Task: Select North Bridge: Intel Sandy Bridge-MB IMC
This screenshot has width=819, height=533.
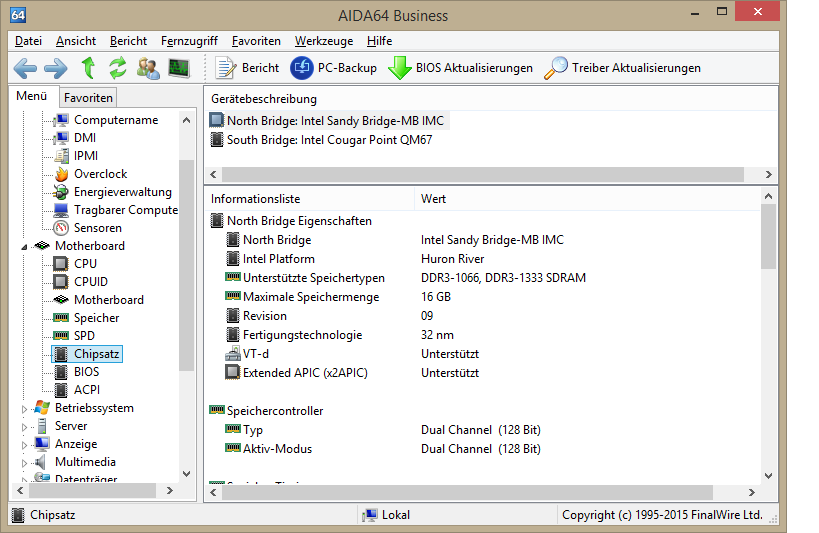Action: coord(329,121)
